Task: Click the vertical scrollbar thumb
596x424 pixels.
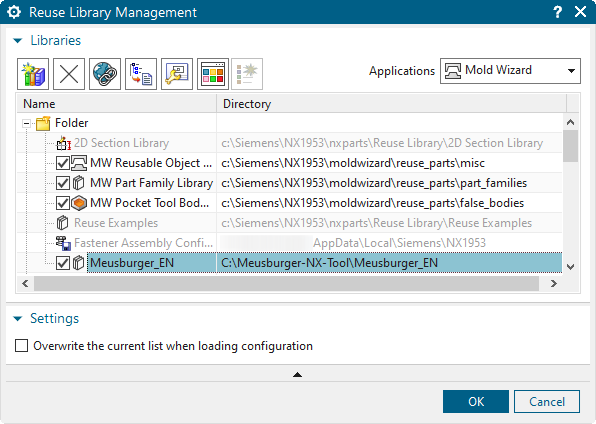Action: coord(570,146)
